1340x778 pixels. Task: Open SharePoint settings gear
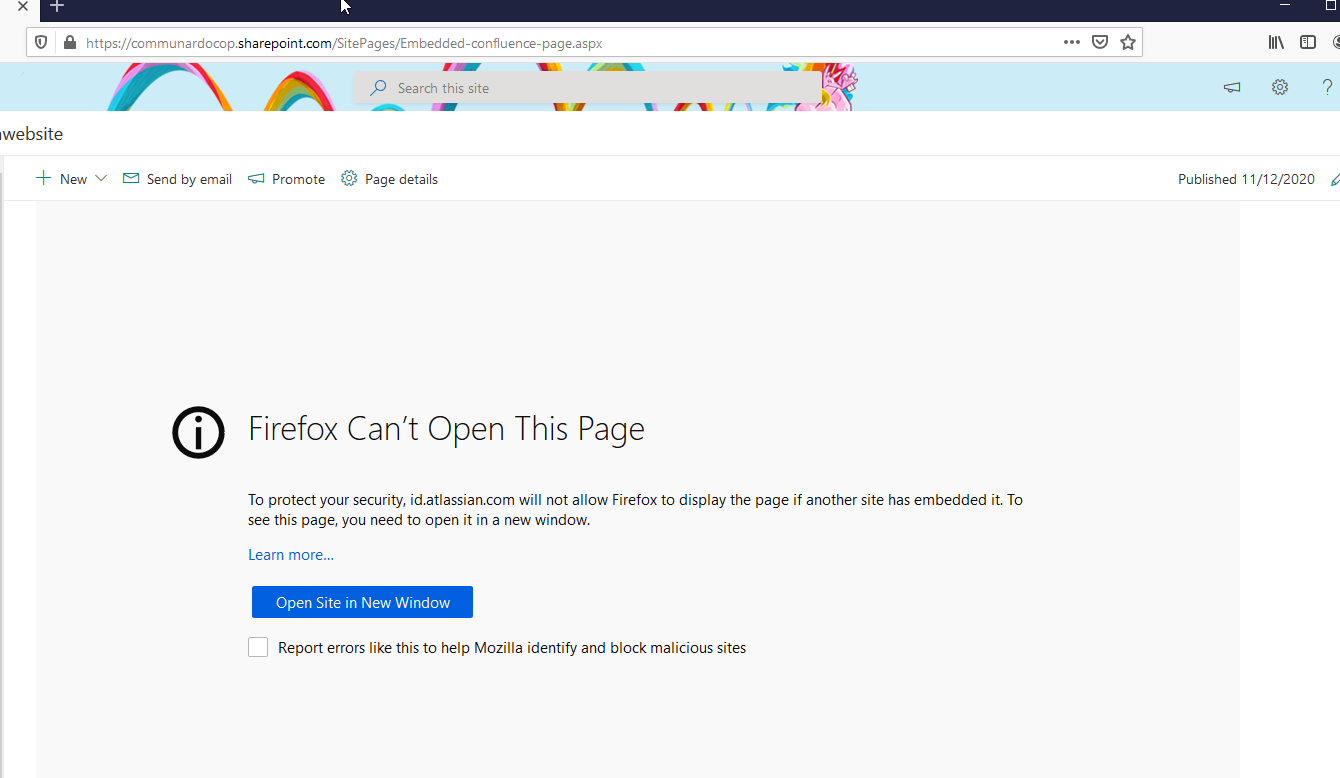pos(1280,88)
